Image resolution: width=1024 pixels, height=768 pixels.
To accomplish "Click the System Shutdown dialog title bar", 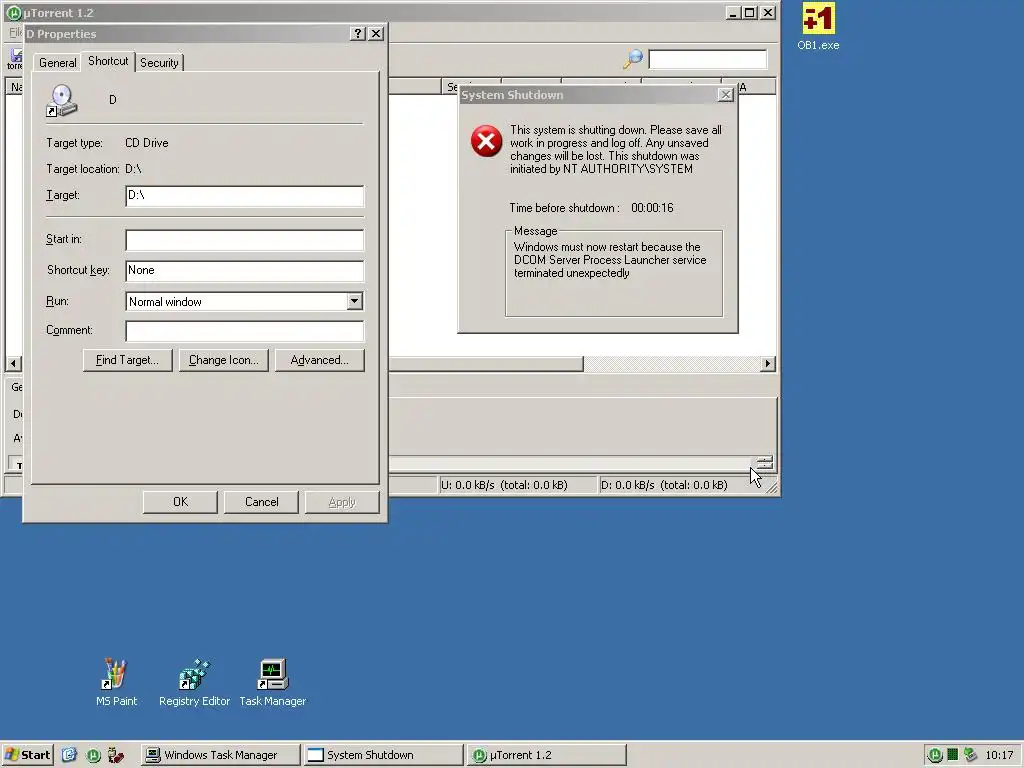I will click(x=588, y=95).
